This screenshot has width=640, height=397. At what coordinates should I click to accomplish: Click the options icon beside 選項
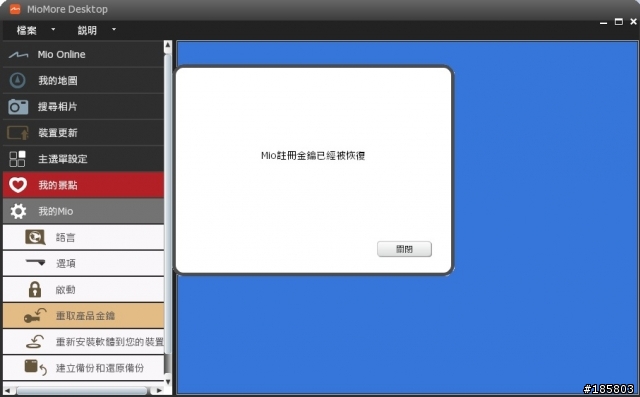click(x=36, y=262)
